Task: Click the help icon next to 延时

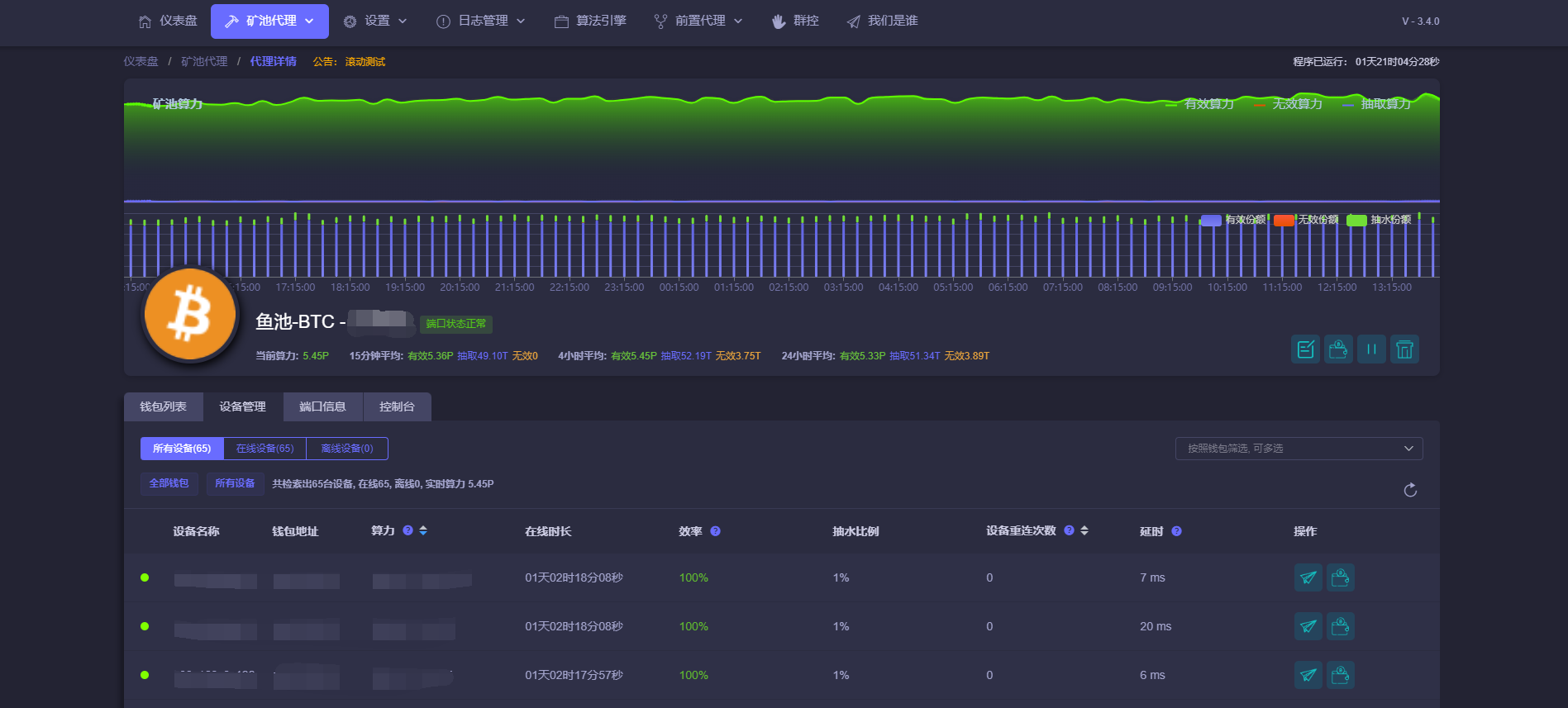Action: click(x=1176, y=531)
